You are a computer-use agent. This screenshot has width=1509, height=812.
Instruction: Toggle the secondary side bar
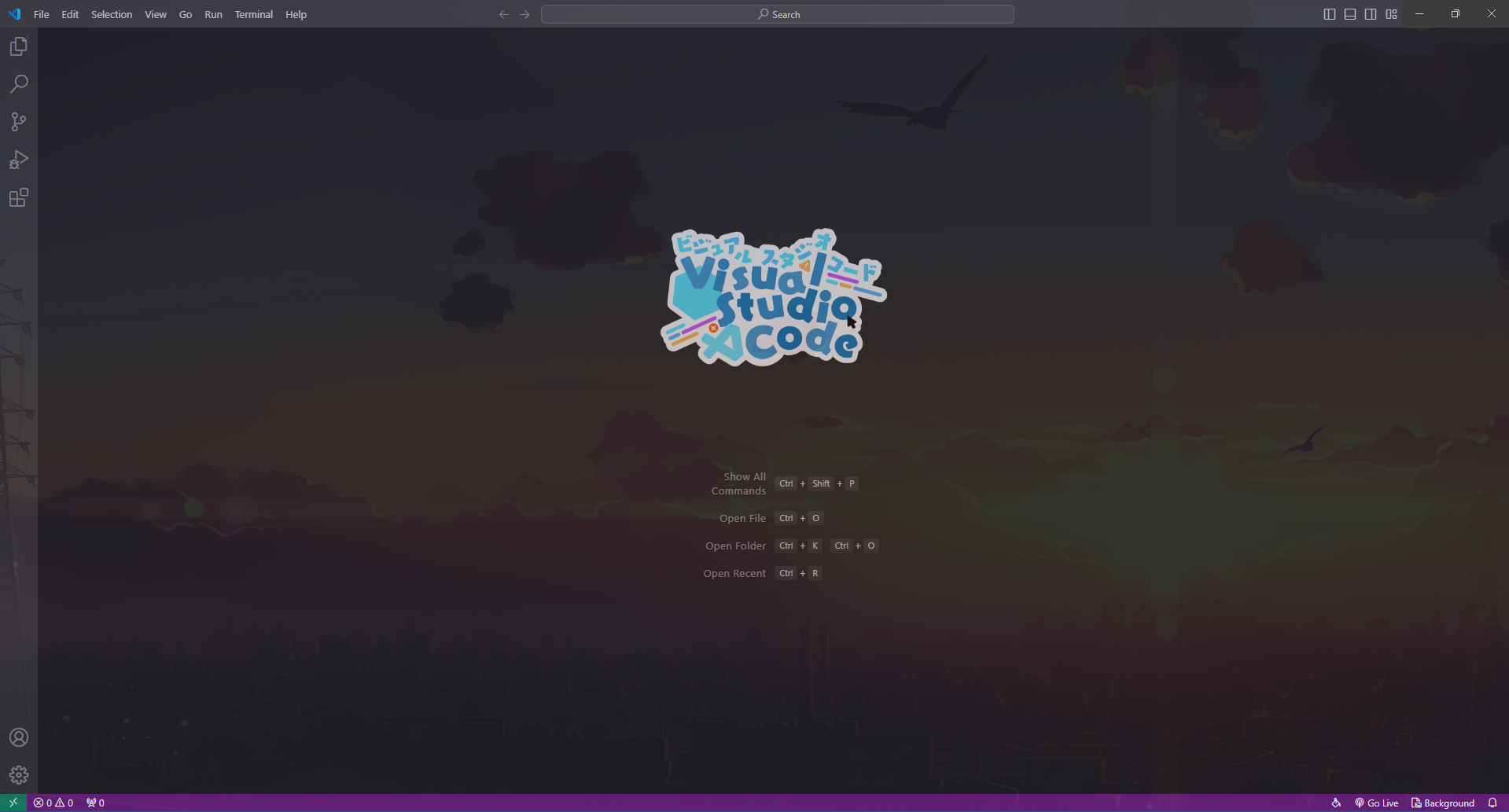[1371, 14]
